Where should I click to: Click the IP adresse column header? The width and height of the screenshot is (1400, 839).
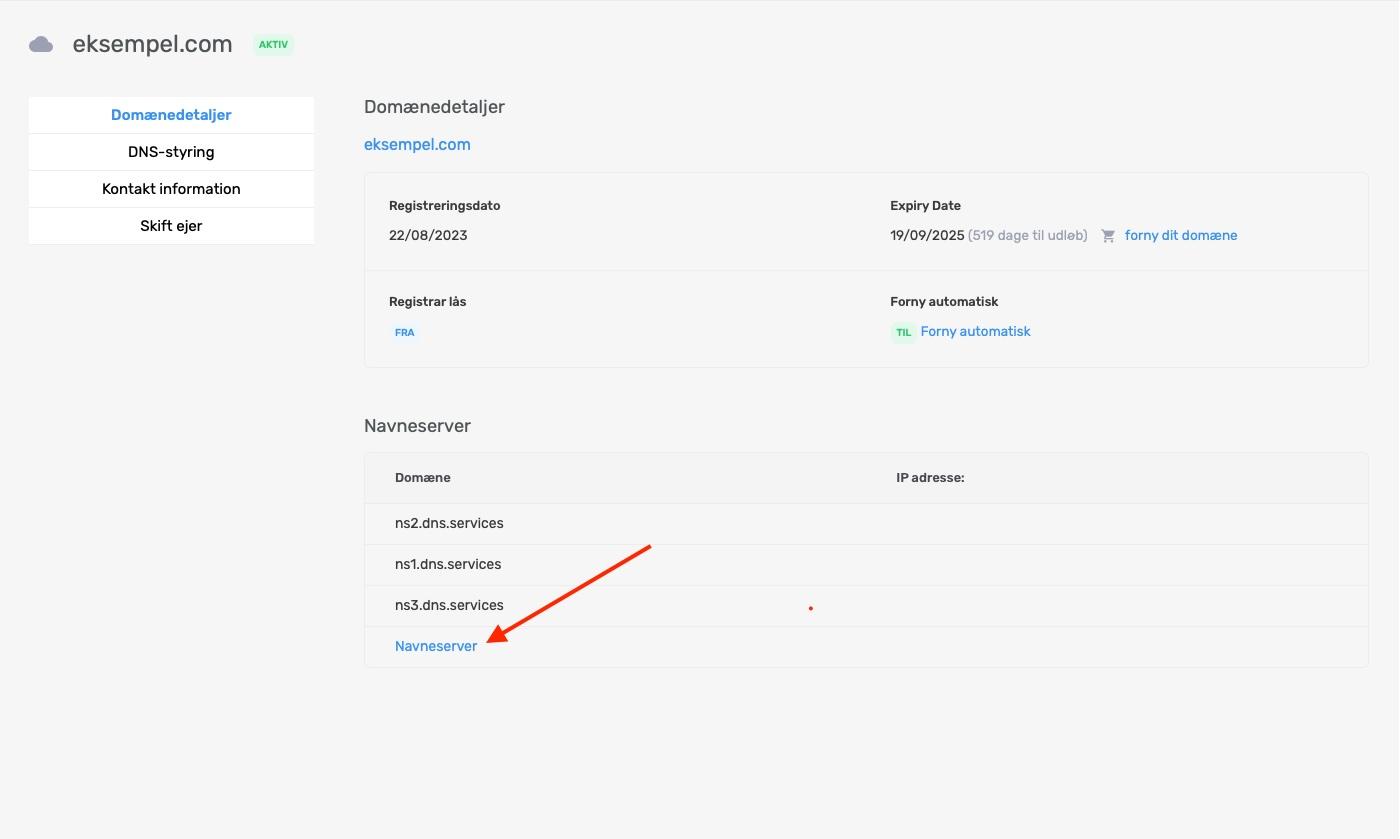(x=930, y=477)
